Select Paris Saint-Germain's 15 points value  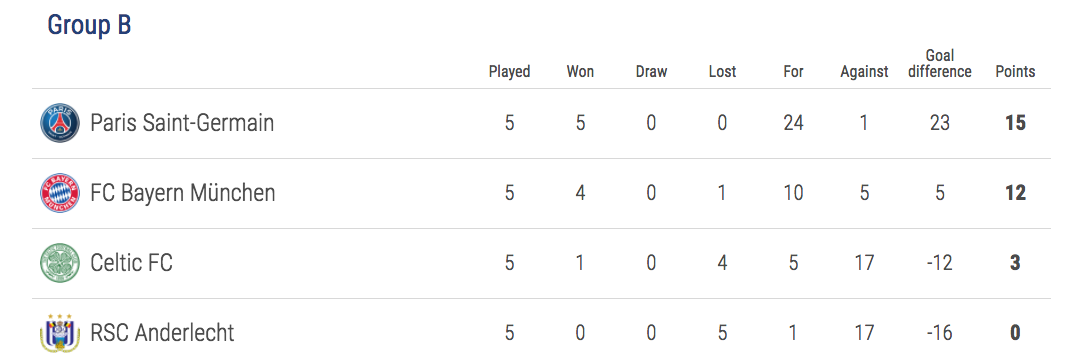[1015, 123]
